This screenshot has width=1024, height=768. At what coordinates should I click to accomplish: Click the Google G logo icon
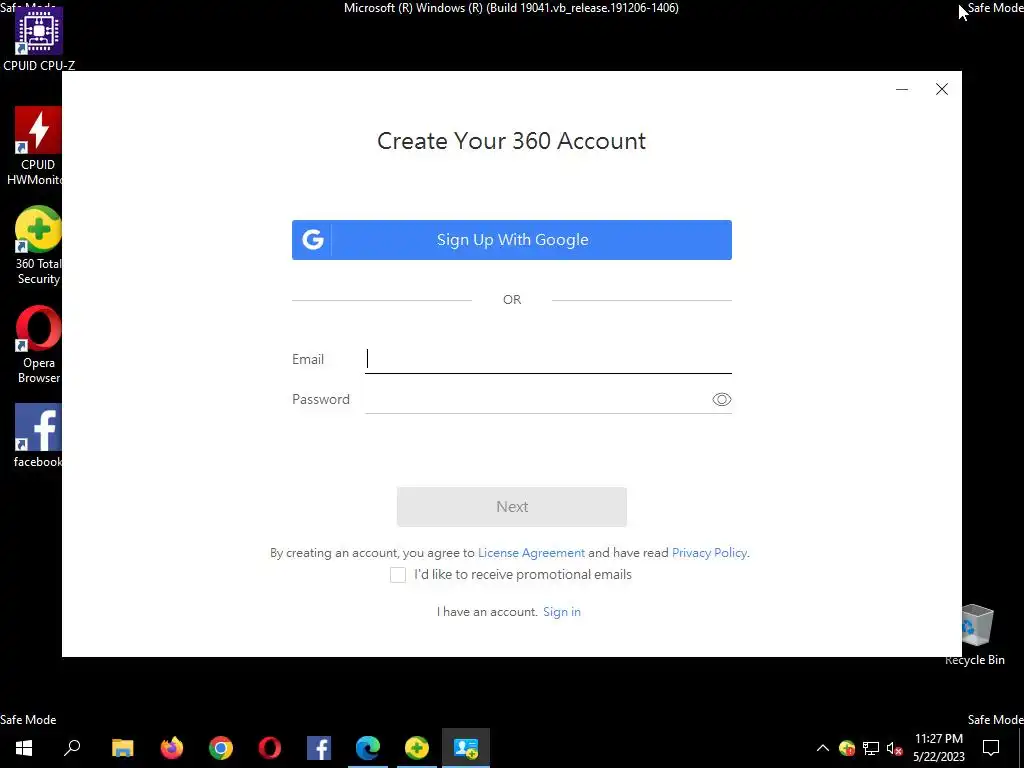tap(313, 240)
